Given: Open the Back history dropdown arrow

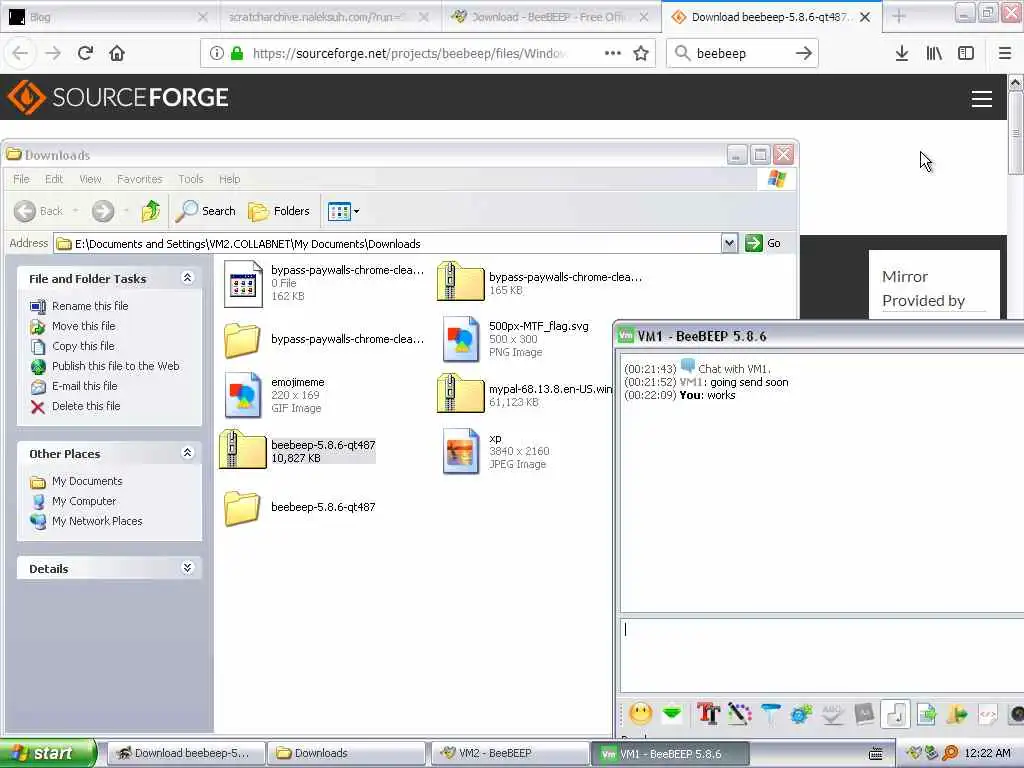Looking at the screenshot, I should coord(76,211).
